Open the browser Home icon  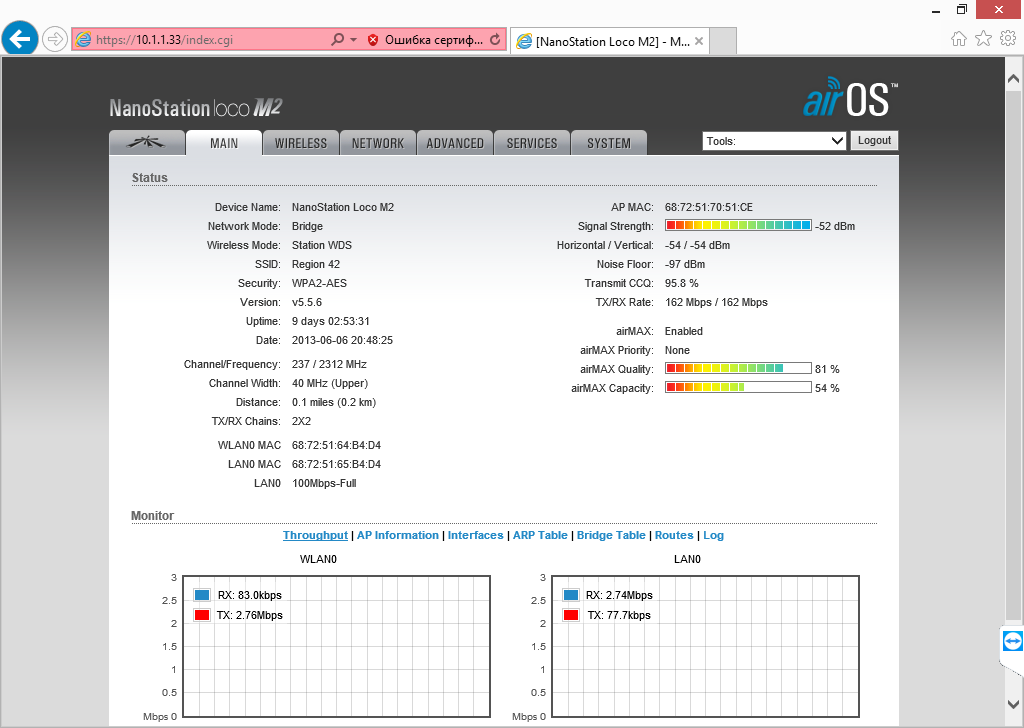(x=959, y=39)
